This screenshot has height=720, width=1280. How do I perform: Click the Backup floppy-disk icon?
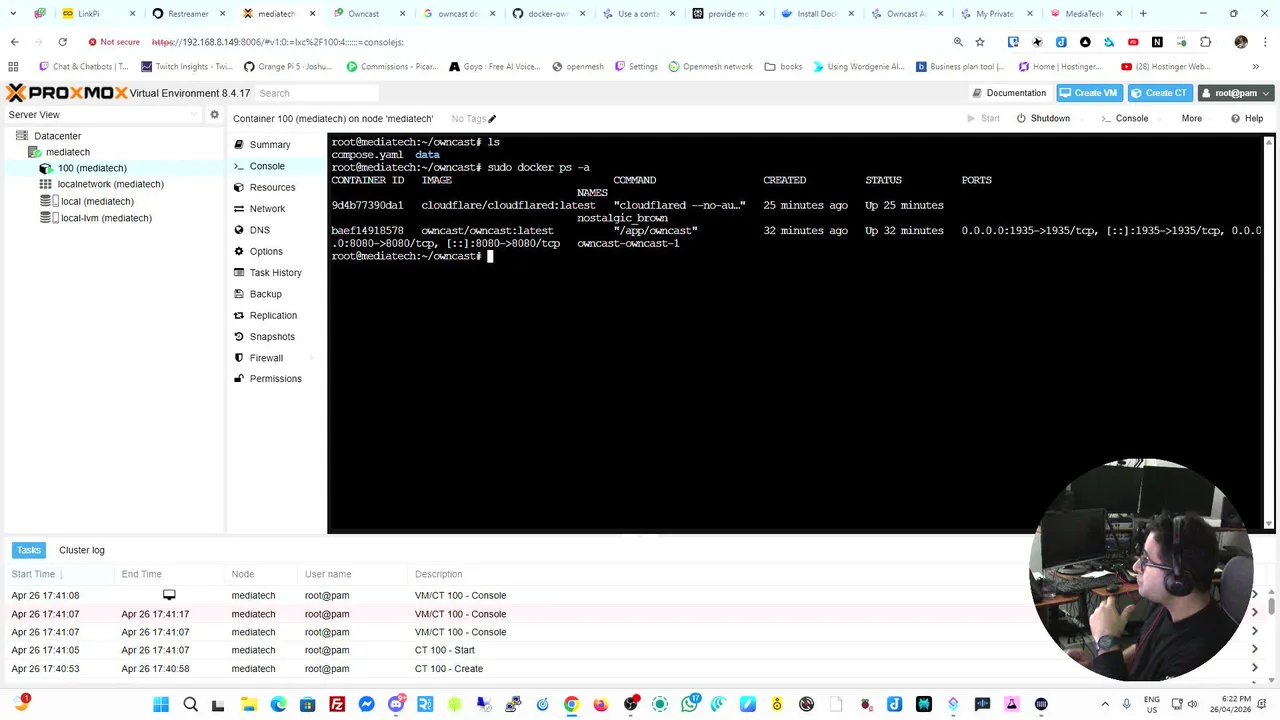click(x=239, y=294)
